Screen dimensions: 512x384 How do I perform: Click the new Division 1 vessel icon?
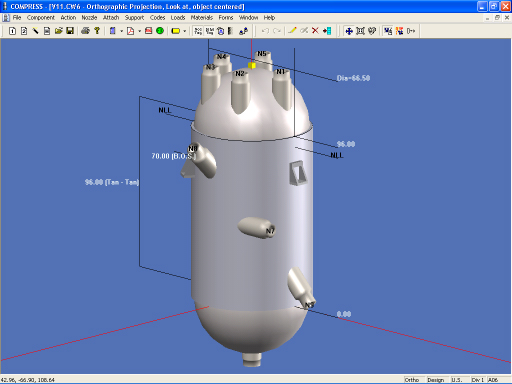[12, 31]
